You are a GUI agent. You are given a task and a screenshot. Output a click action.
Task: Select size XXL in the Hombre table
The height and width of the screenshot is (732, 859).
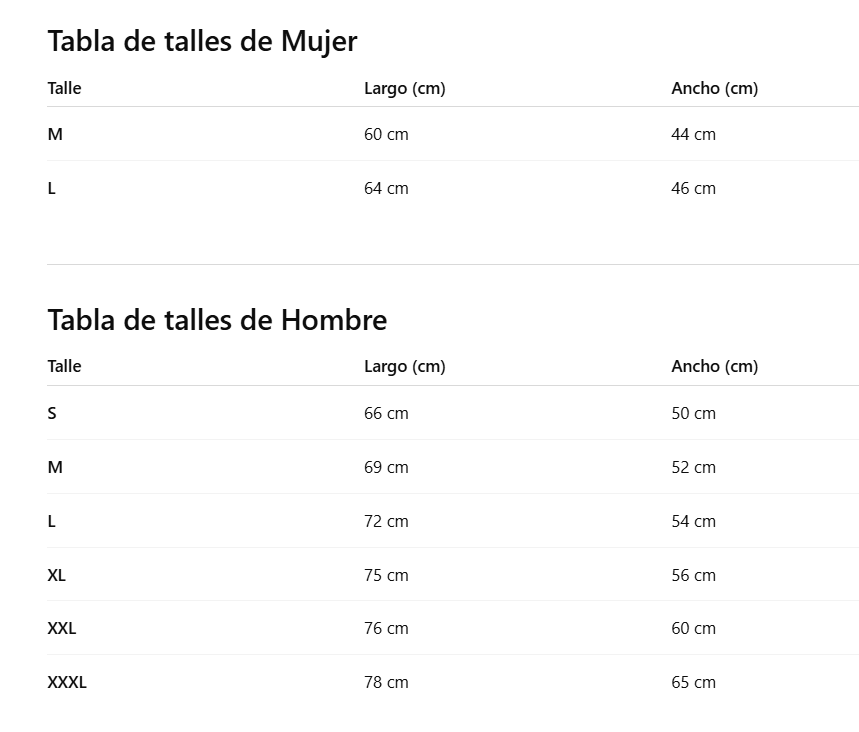(x=61, y=628)
